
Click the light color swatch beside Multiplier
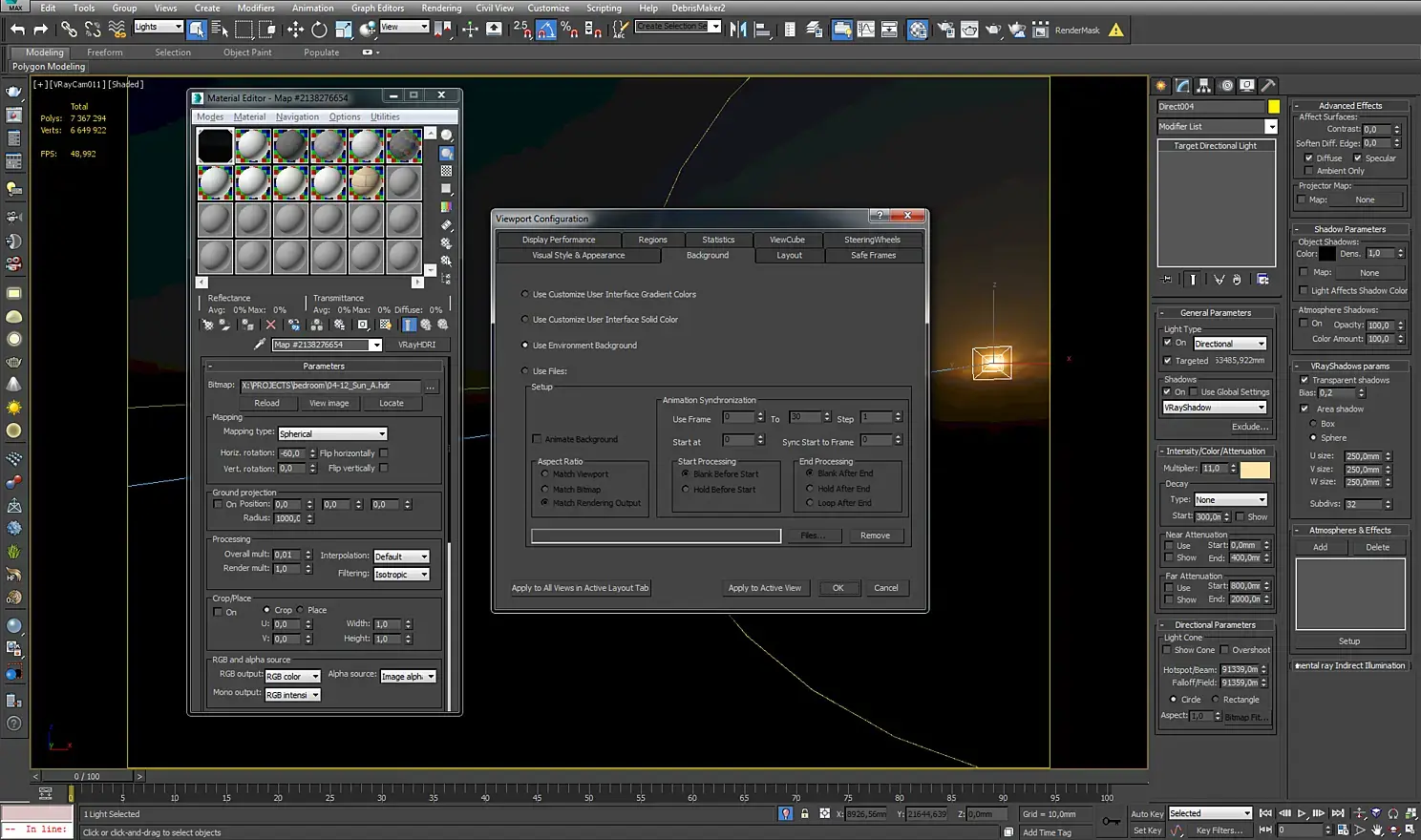[1254, 469]
